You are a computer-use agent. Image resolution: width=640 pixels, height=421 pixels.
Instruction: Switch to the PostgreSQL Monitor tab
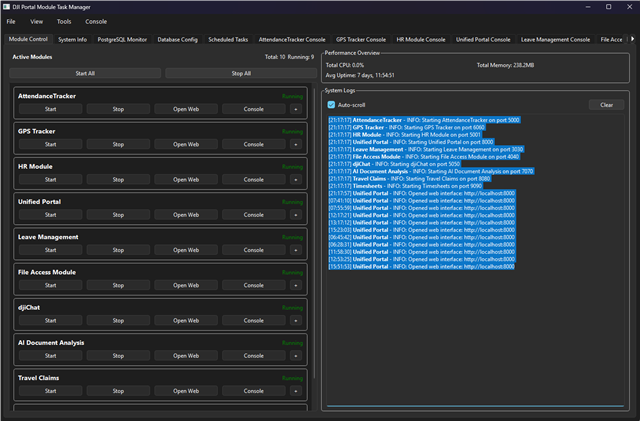122,40
